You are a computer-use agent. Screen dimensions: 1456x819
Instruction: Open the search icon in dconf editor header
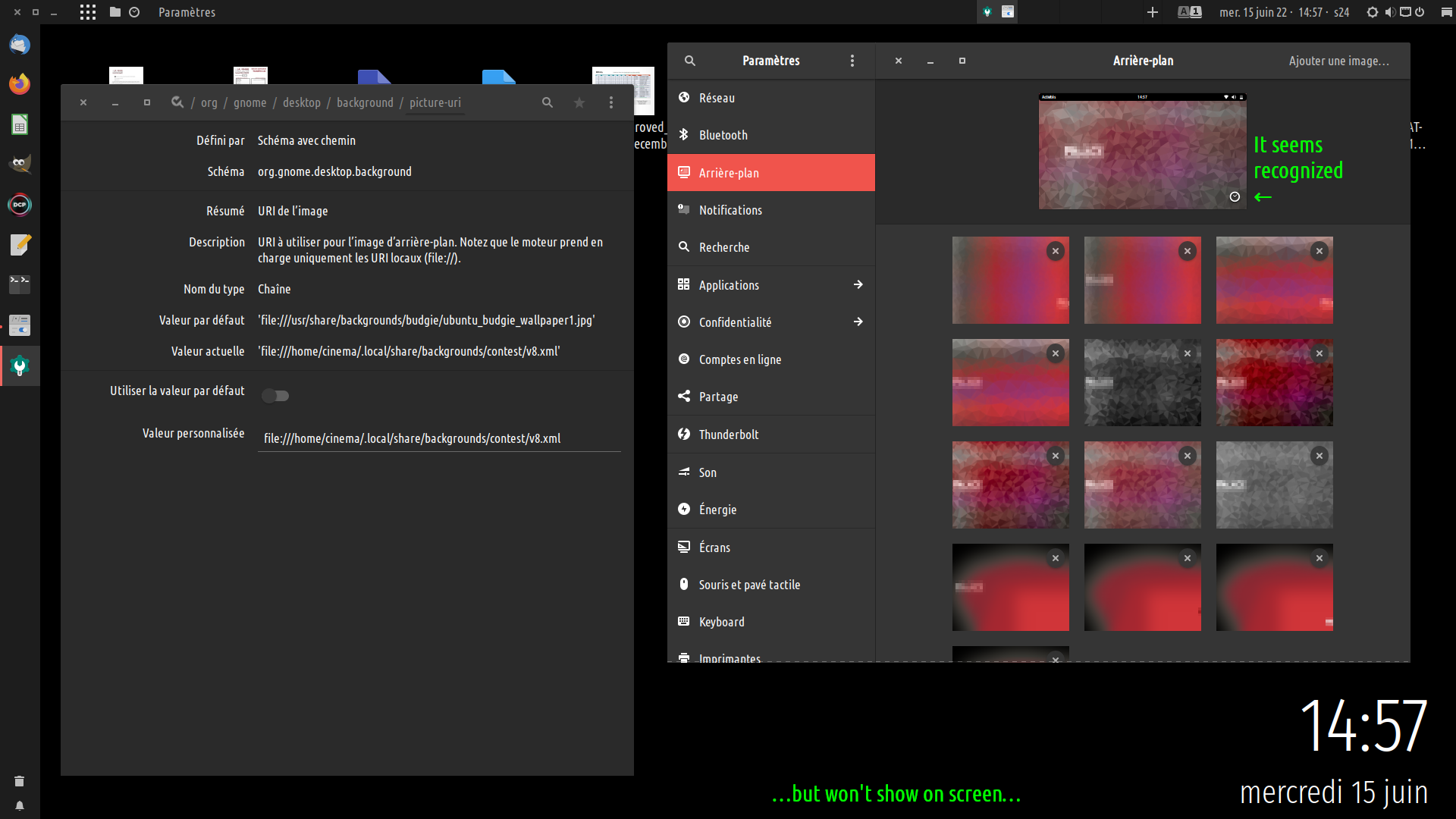click(x=547, y=102)
